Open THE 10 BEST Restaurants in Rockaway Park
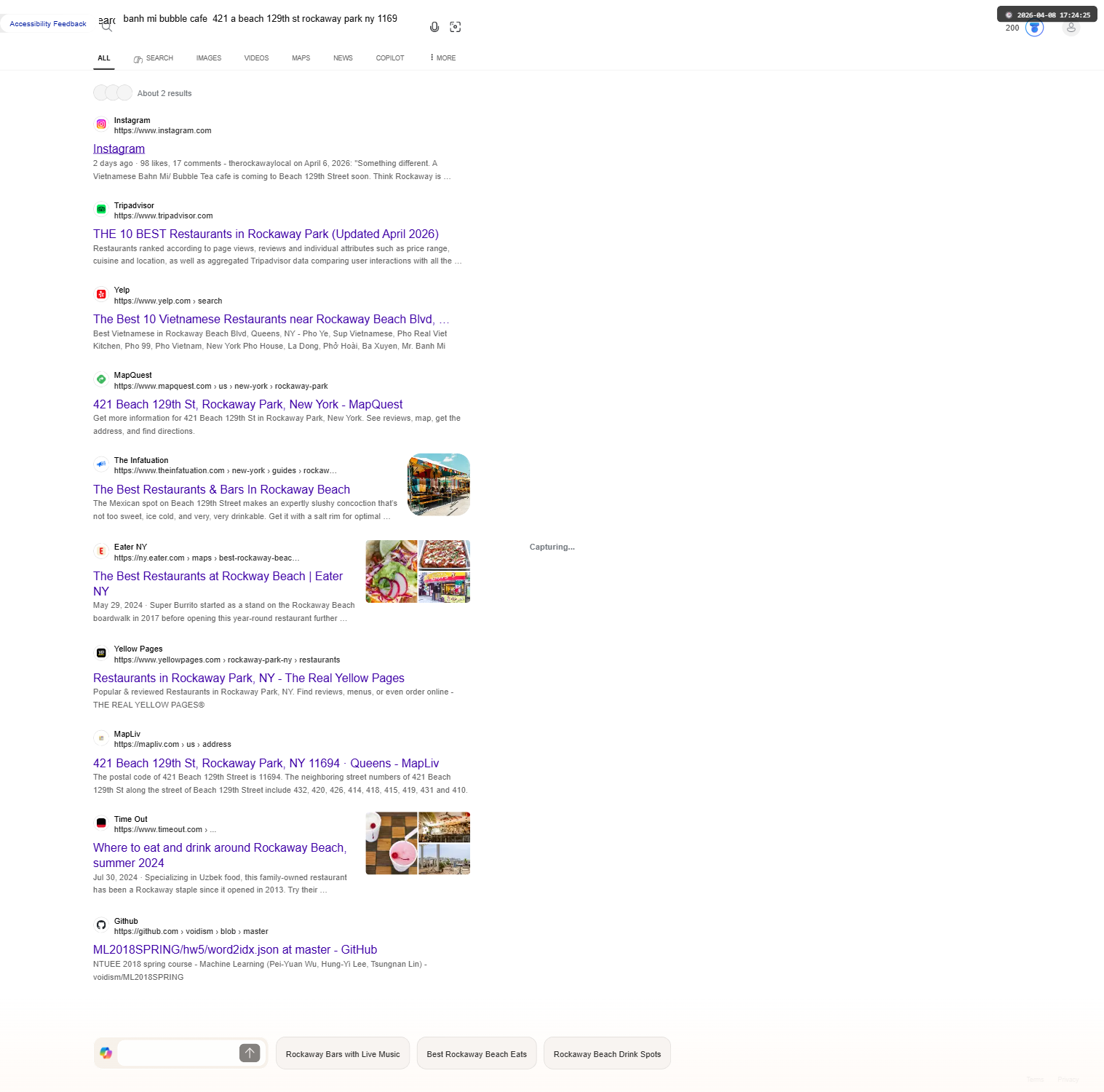 [x=266, y=234]
